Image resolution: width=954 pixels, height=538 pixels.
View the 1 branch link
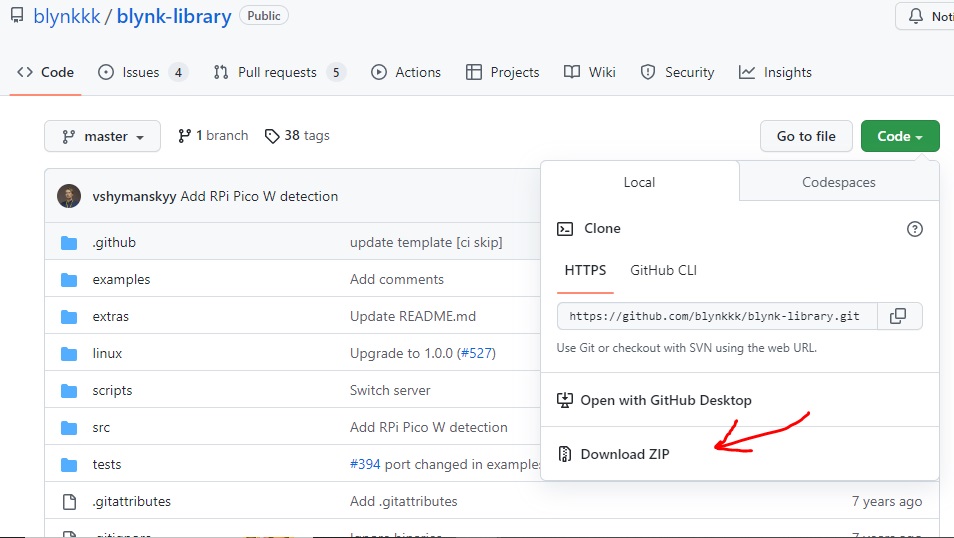[x=213, y=136]
